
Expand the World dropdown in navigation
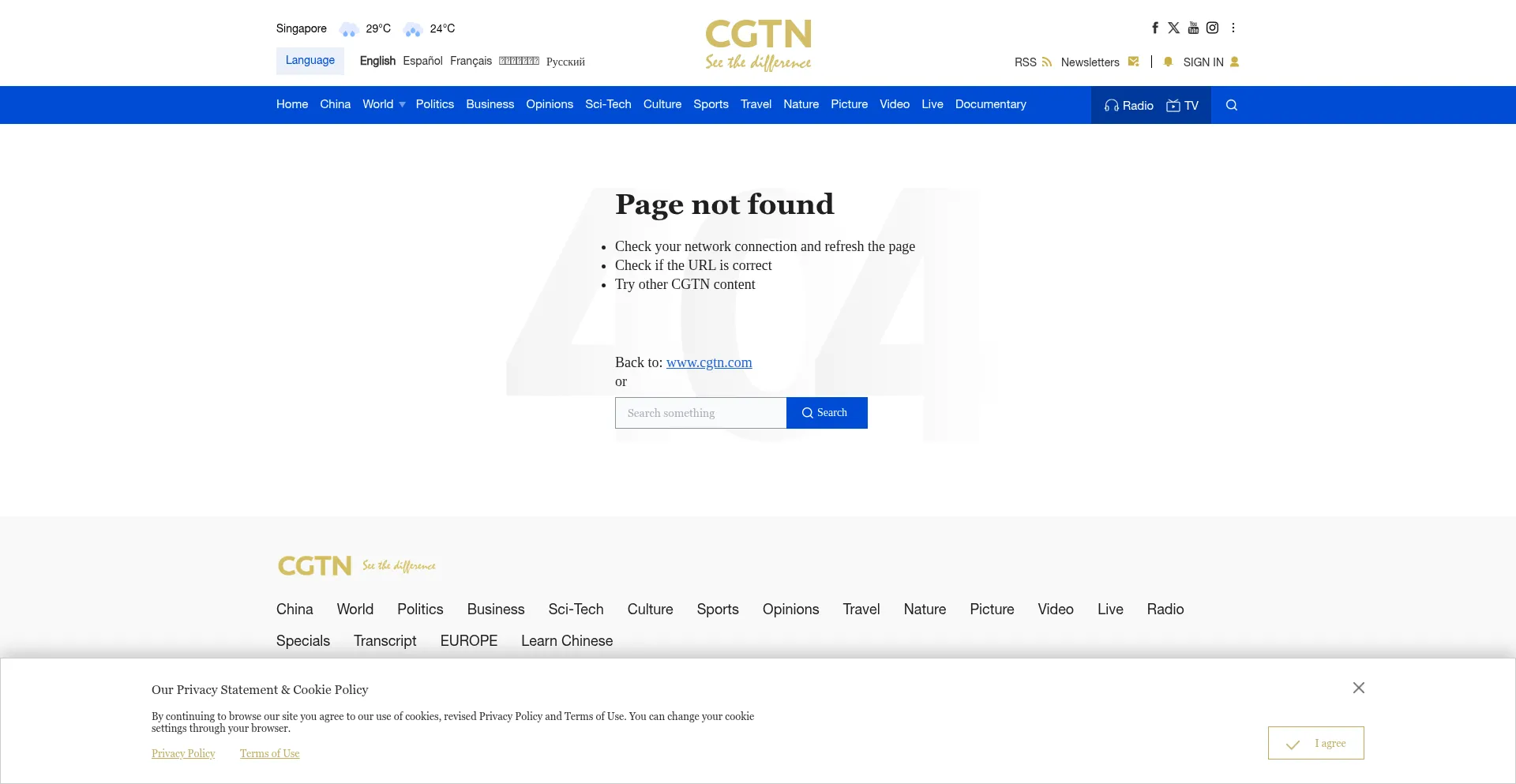384,104
